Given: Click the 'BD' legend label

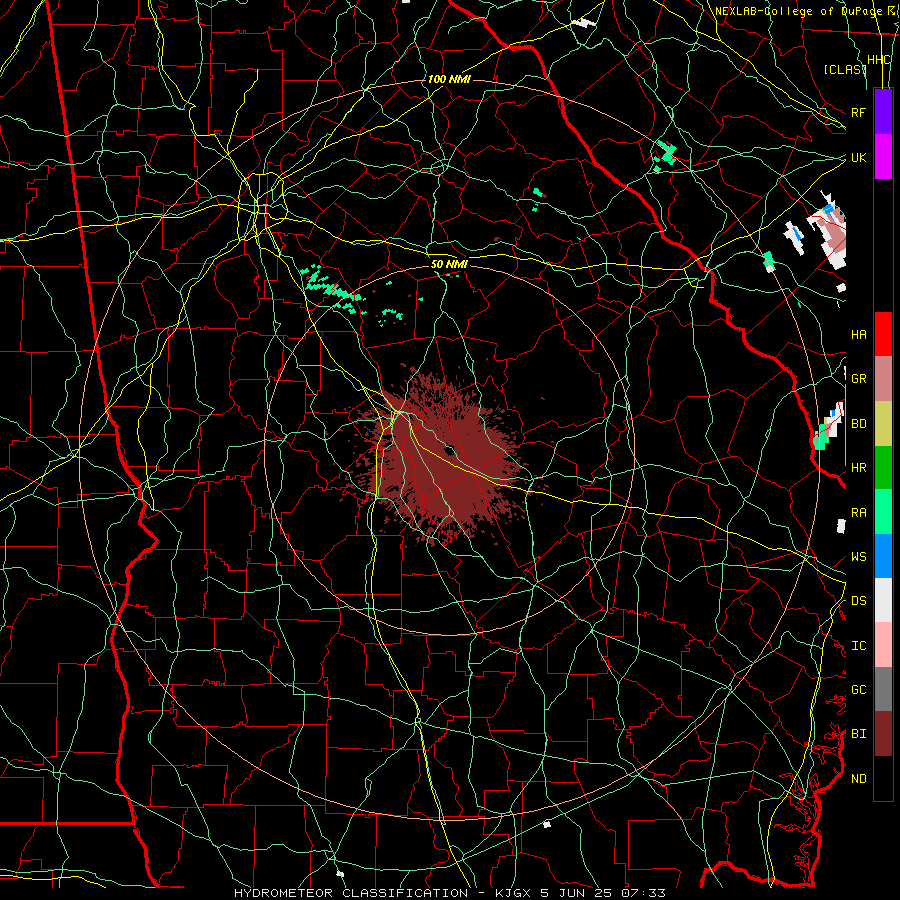Looking at the screenshot, I should click(x=858, y=424).
